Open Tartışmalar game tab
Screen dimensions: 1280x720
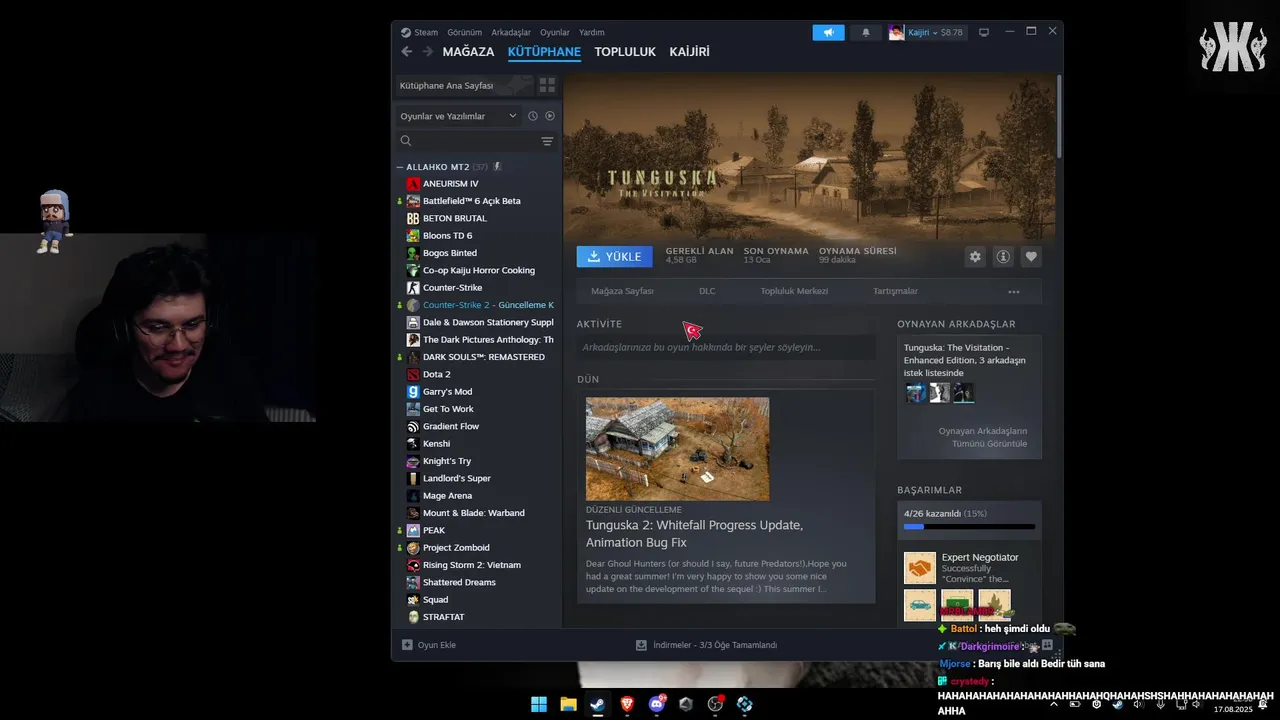tap(895, 292)
